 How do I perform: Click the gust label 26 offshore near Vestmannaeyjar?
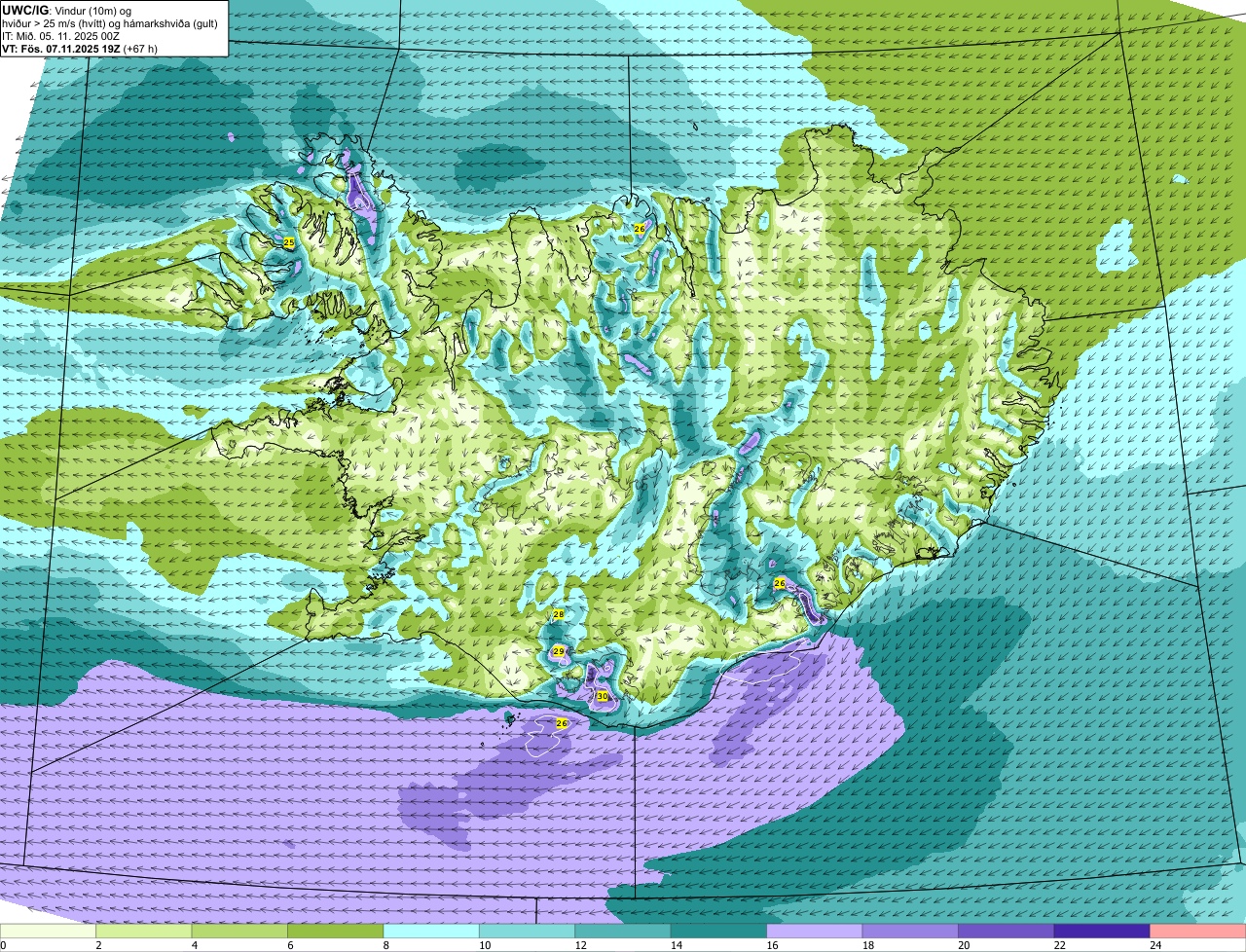(x=562, y=723)
